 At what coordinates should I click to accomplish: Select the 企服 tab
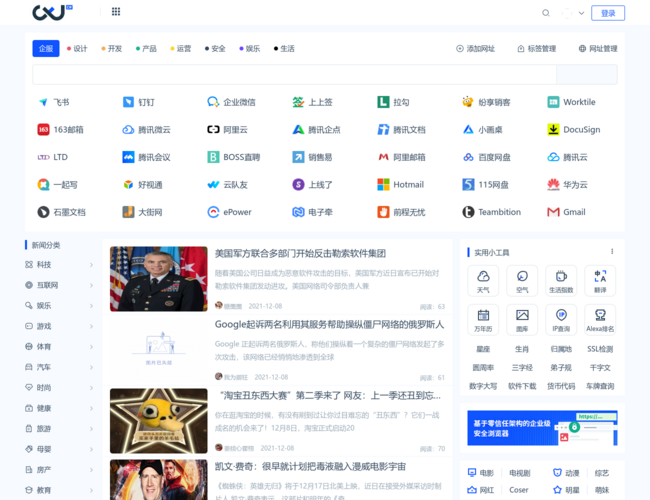[46, 49]
